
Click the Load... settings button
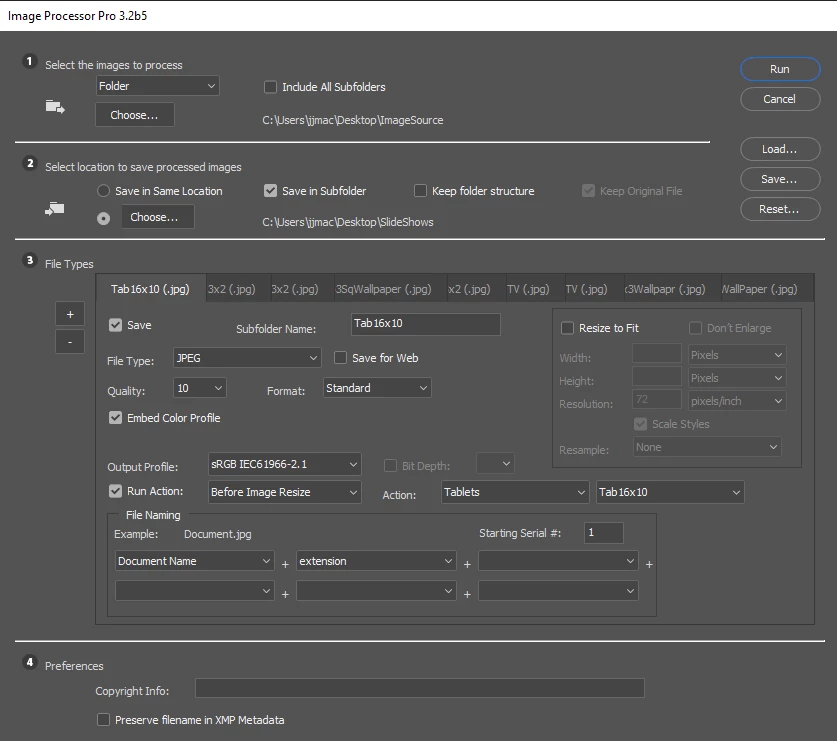780,149
